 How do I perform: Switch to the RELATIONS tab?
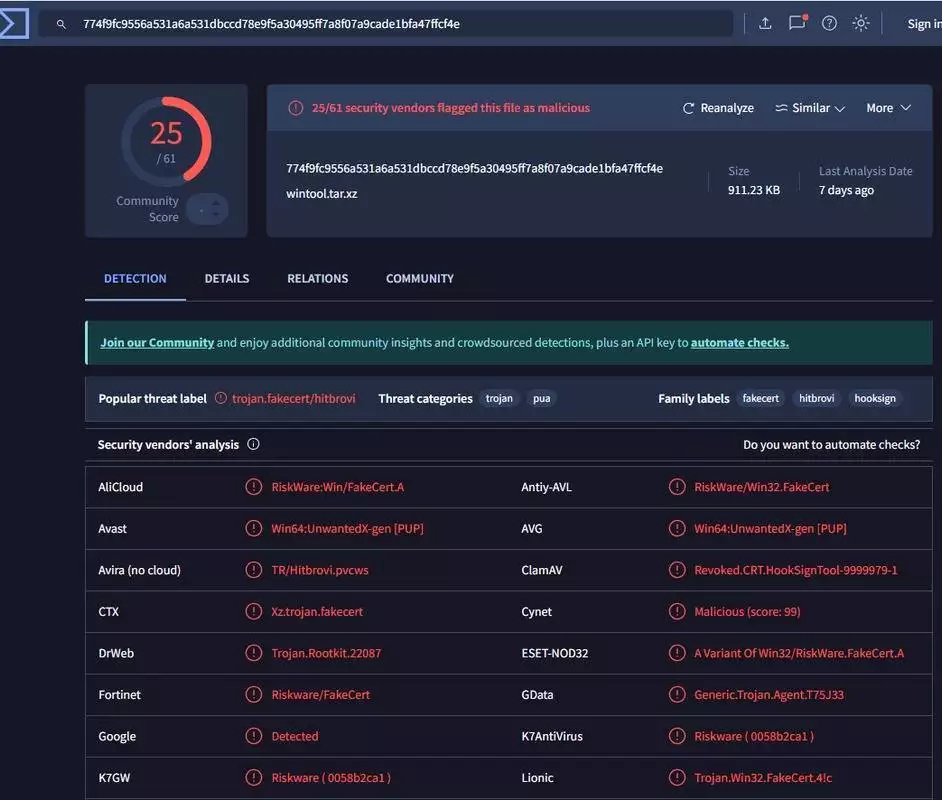click(x=317, y=279)
